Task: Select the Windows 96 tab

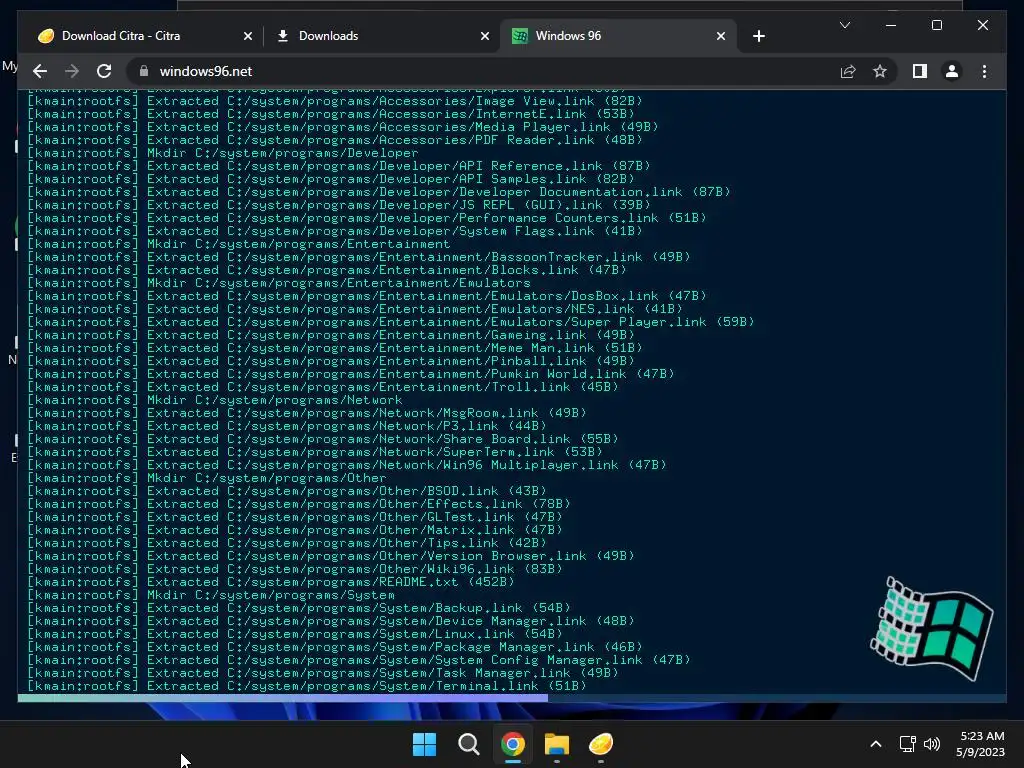Action: (x=618, y=36)
